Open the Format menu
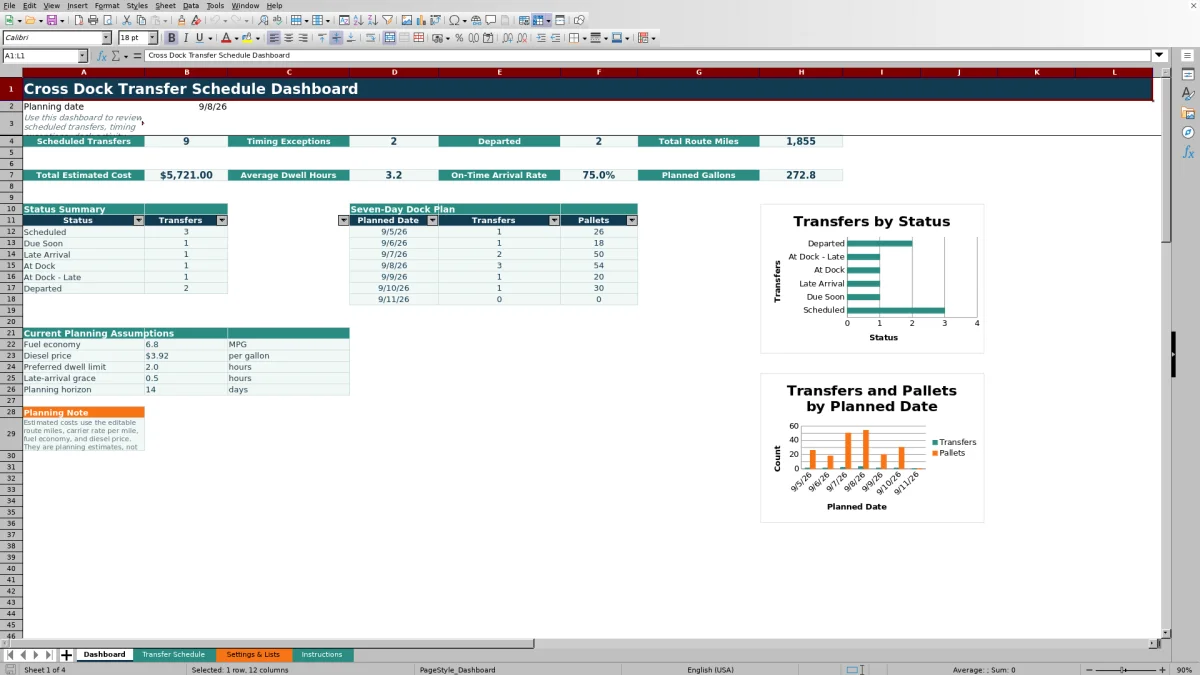Viewport: 1200px width, 675px height. coord(107,6)
